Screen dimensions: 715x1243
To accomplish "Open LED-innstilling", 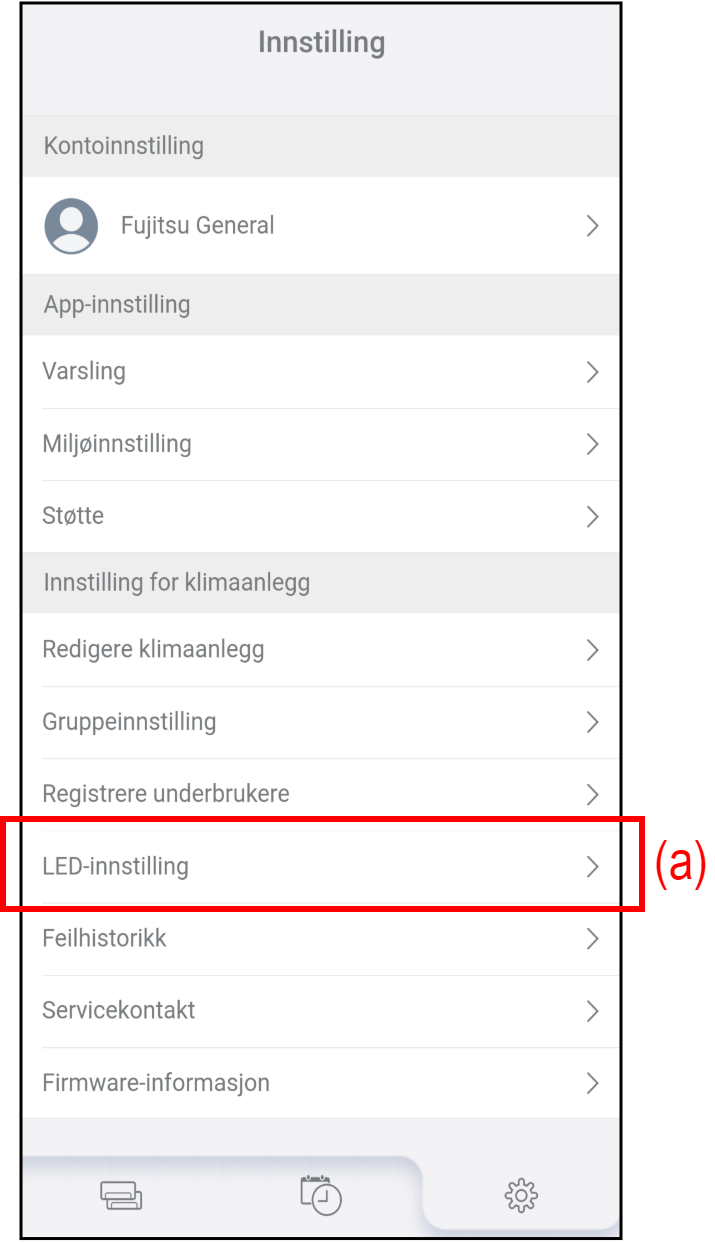I will pos(115,866).
